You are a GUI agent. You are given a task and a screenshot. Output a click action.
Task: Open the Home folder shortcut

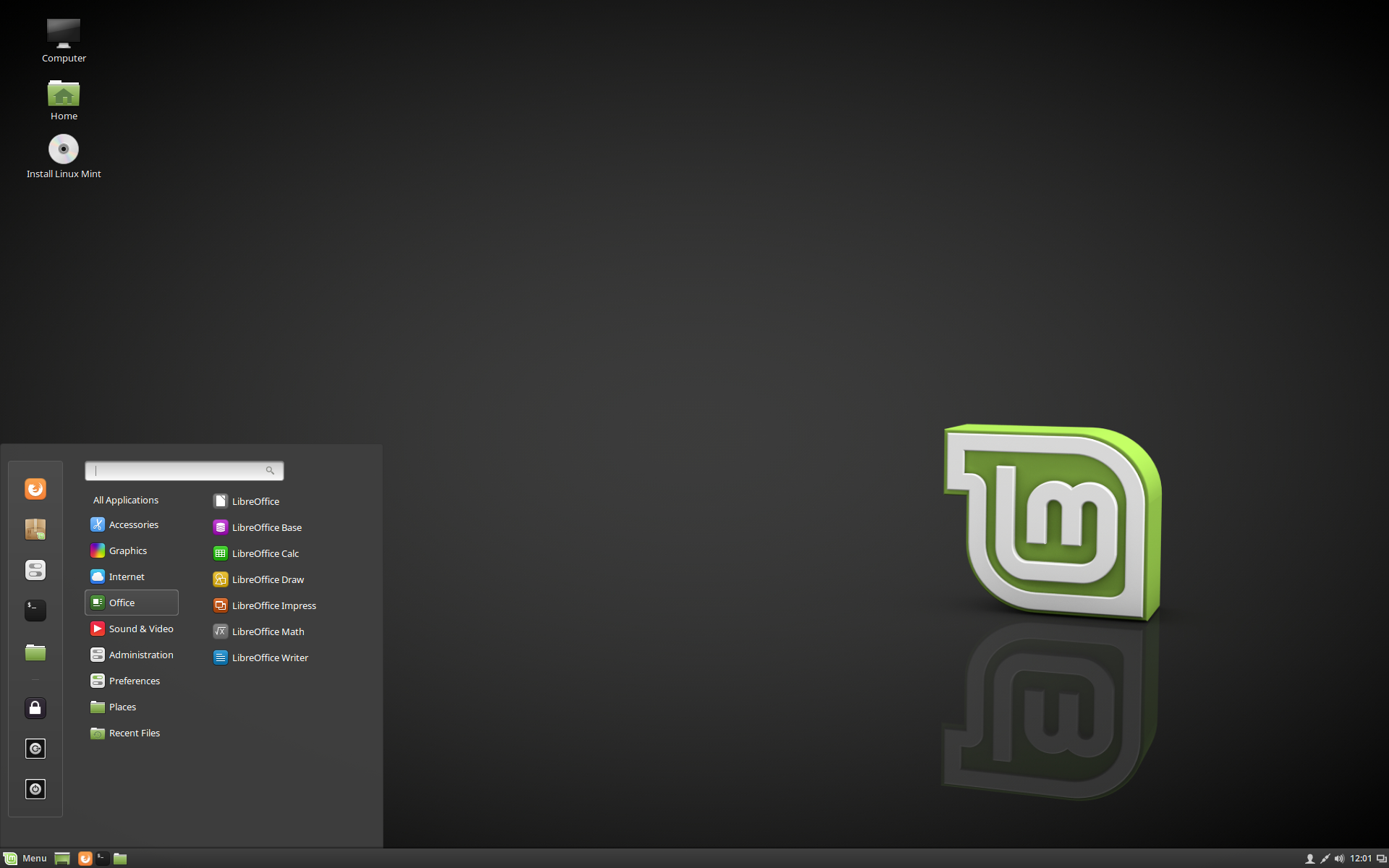pyautogui.click(x=63, y=96)
